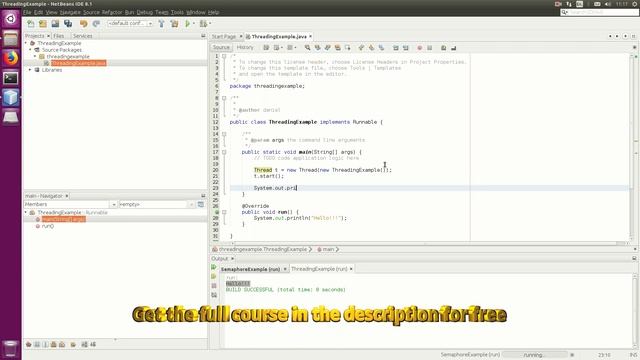Toggle Show Fields navigator filter
The height and width of the screenshot is (360, 640).
(x=37, y=344)
